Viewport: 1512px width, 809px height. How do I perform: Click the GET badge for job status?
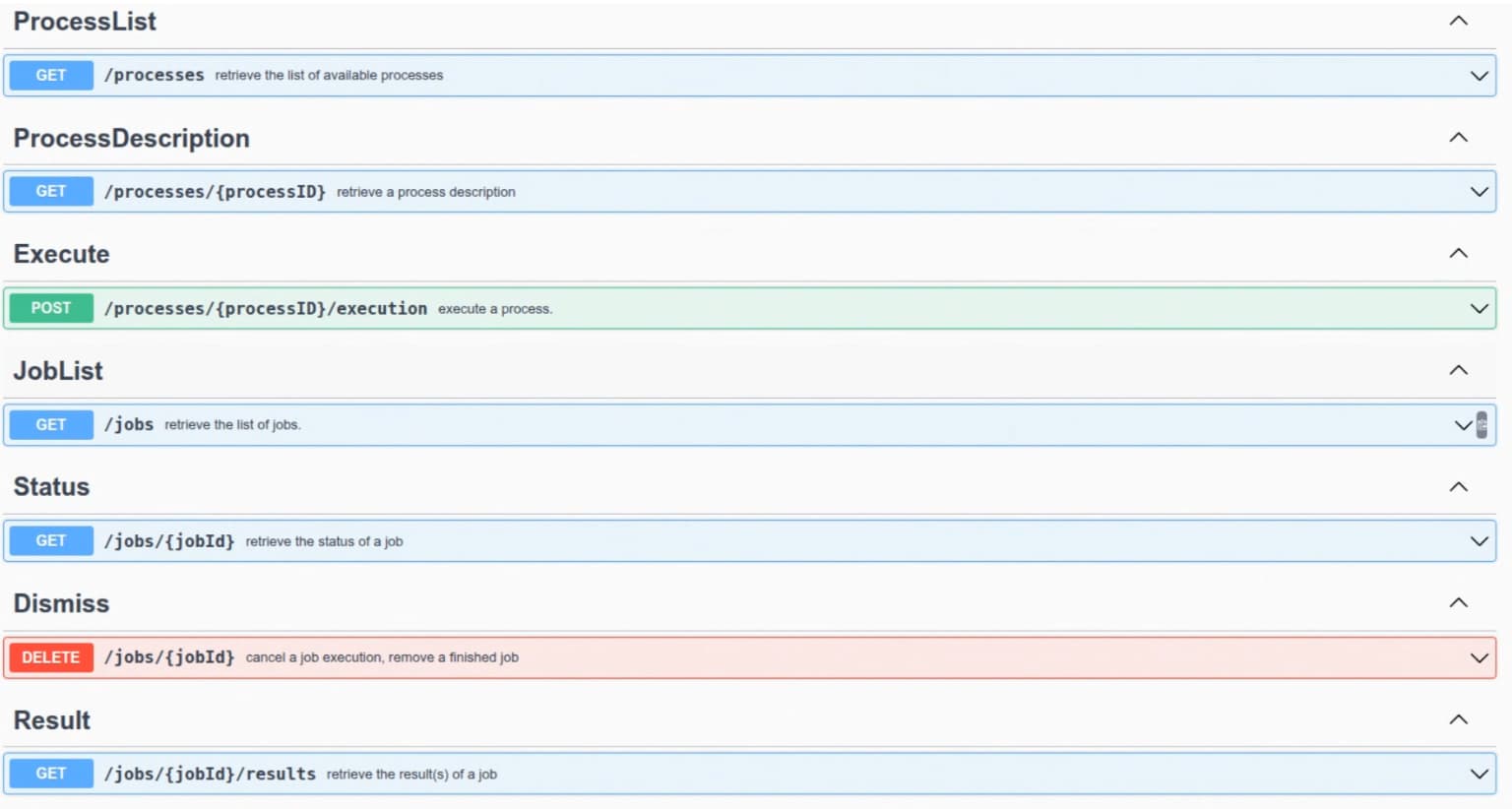tap(51, 540)
